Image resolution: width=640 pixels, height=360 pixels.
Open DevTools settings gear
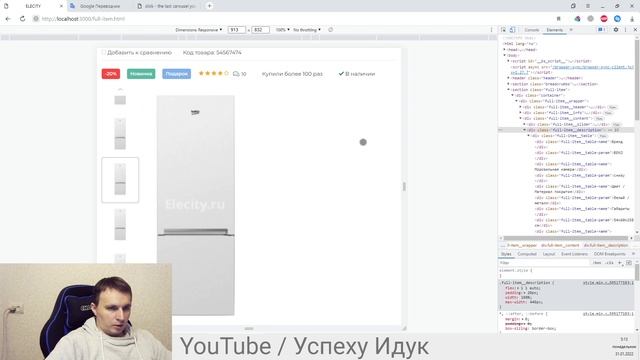coord(616,30)
